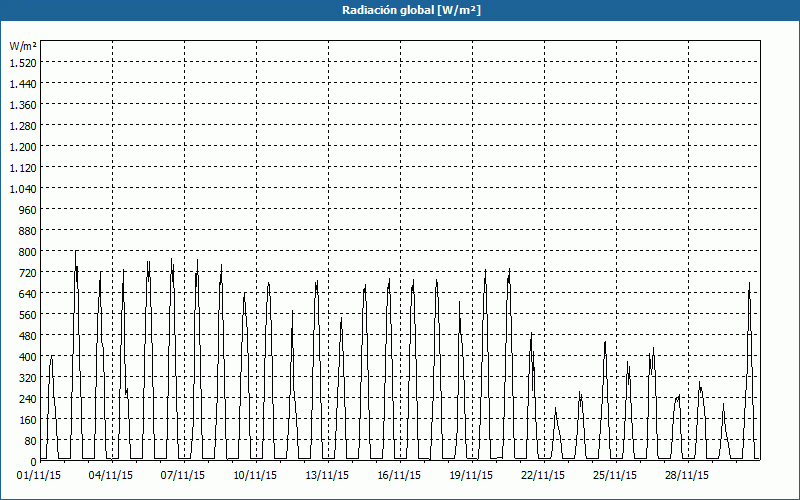The image size is (800, 500).
Task: Click the 960 y-axis value
Action: point(28,210)
